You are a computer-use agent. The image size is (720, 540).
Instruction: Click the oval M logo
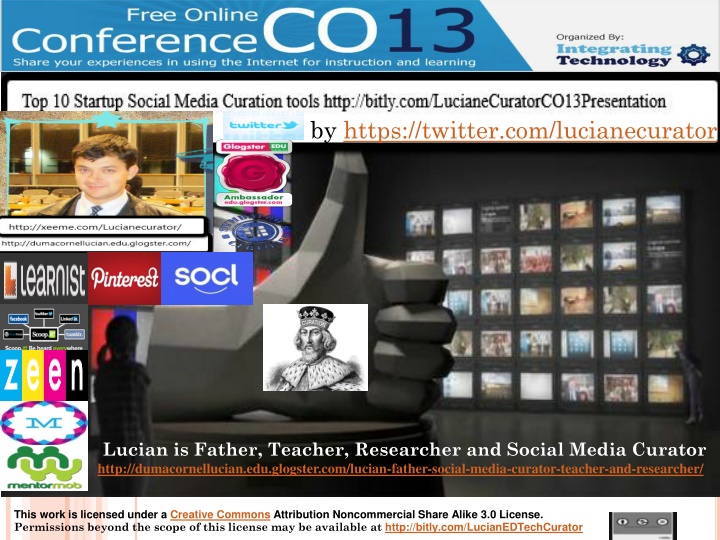pyautogui.click(x=44, y=423)
